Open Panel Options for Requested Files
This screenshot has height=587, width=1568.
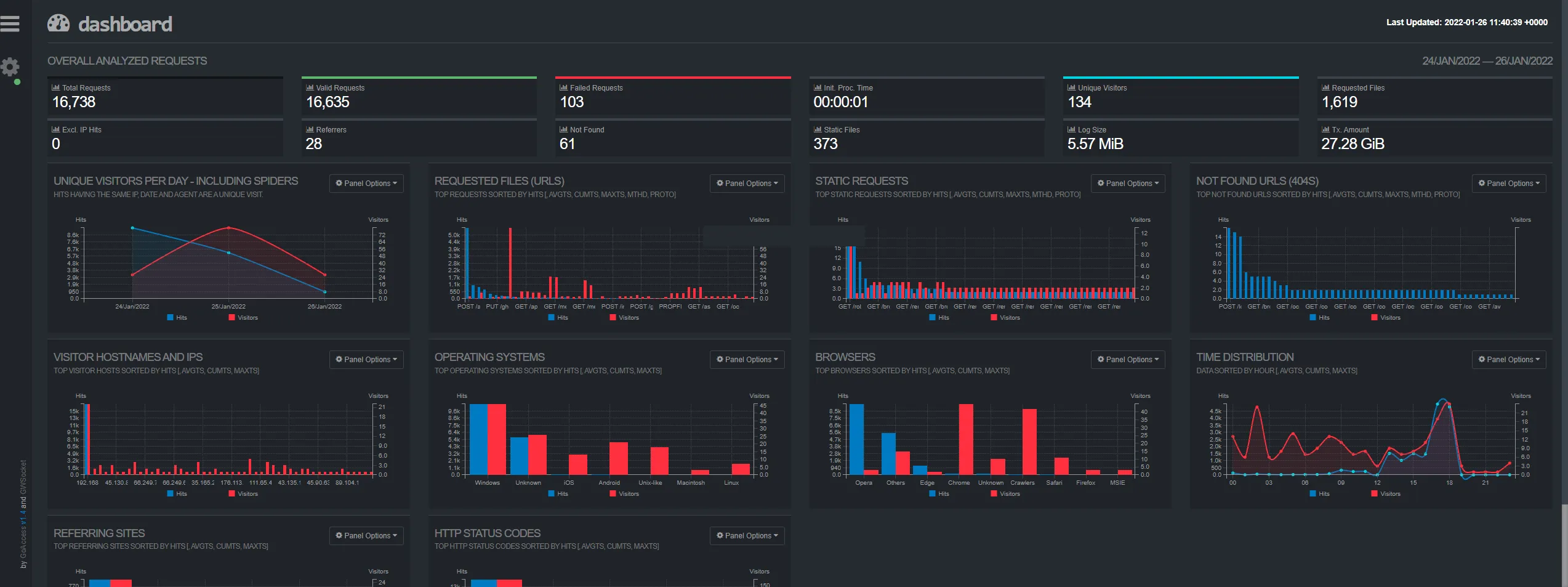(747, 183)
